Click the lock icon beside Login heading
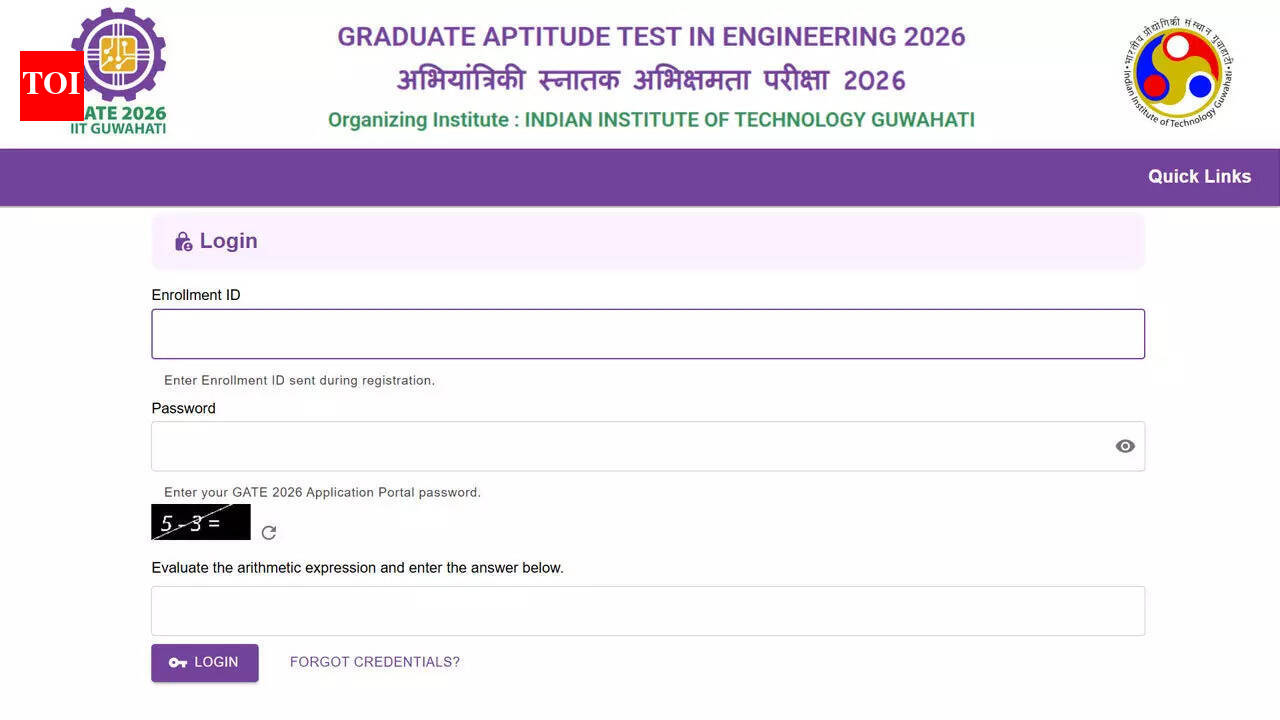The image size is (1280, 720). pos(182,240)
